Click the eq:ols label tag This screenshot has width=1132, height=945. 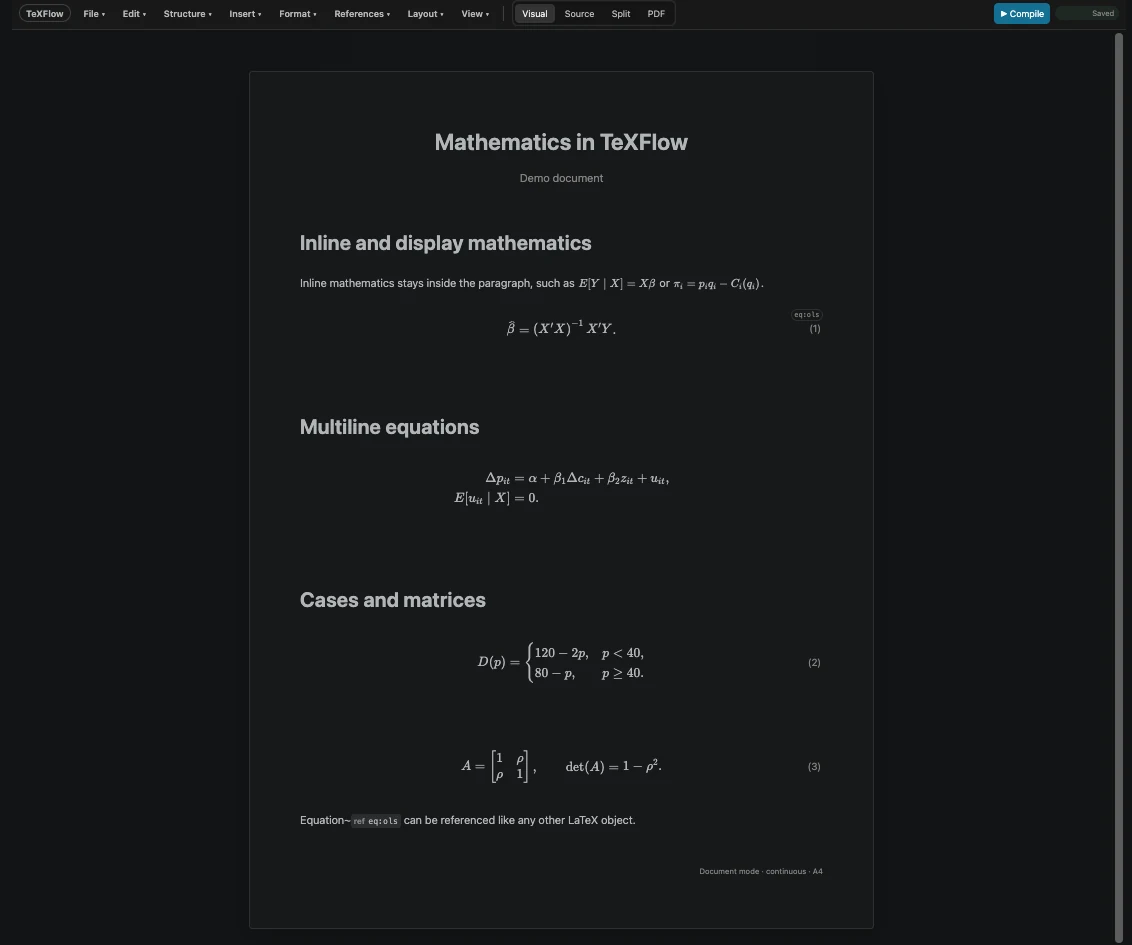coord(806,315)
